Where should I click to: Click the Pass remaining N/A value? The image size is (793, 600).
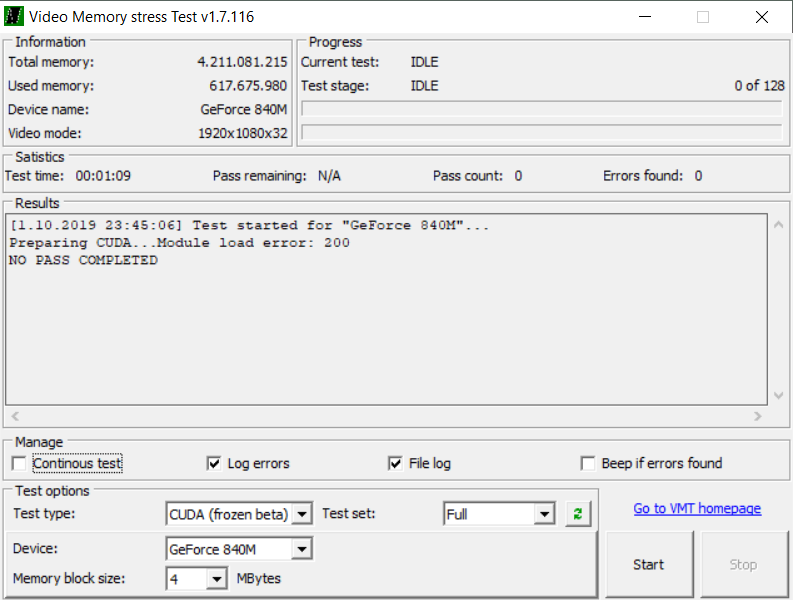click(x=329, y=176)
